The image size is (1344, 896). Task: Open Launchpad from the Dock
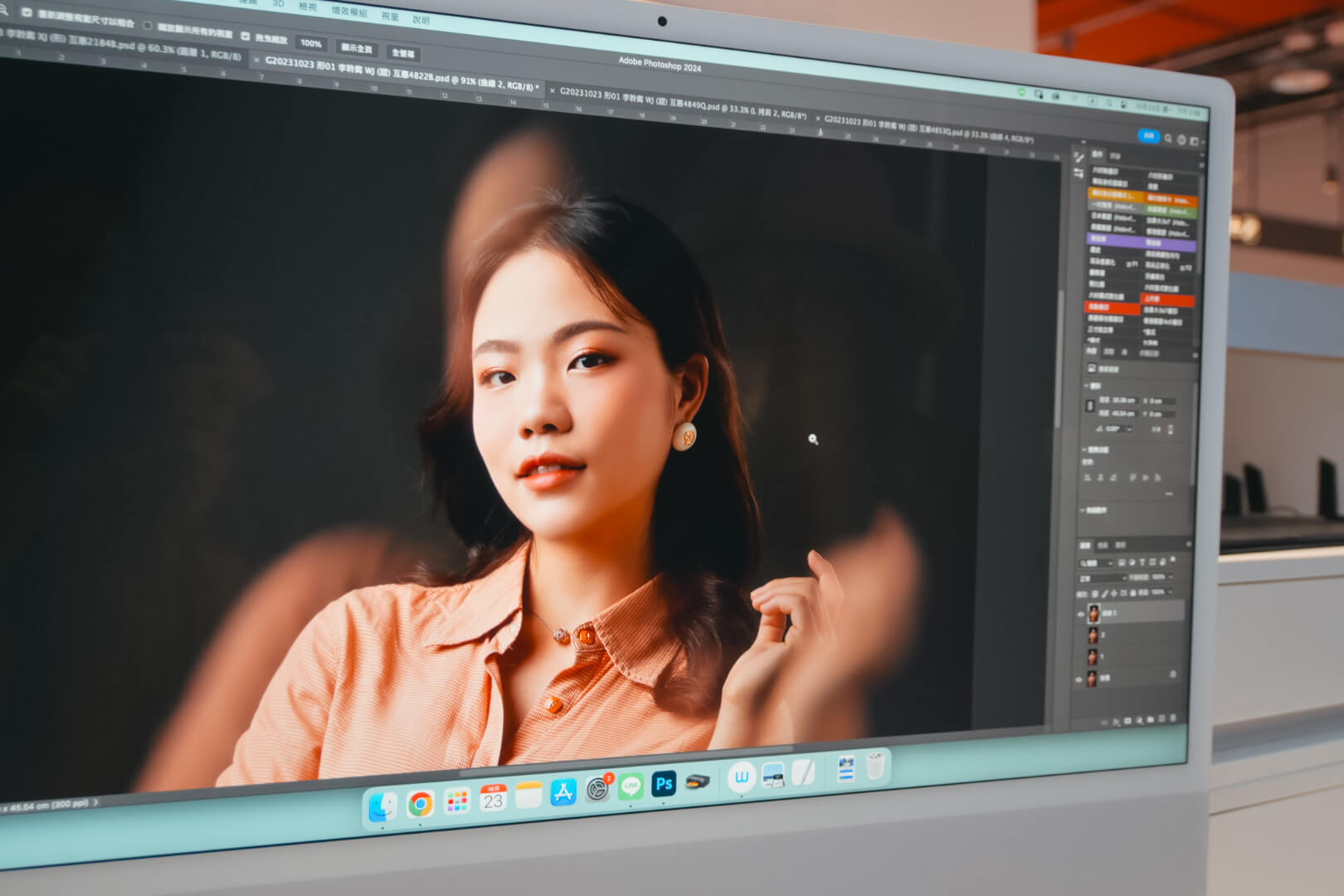pos(456,801)
